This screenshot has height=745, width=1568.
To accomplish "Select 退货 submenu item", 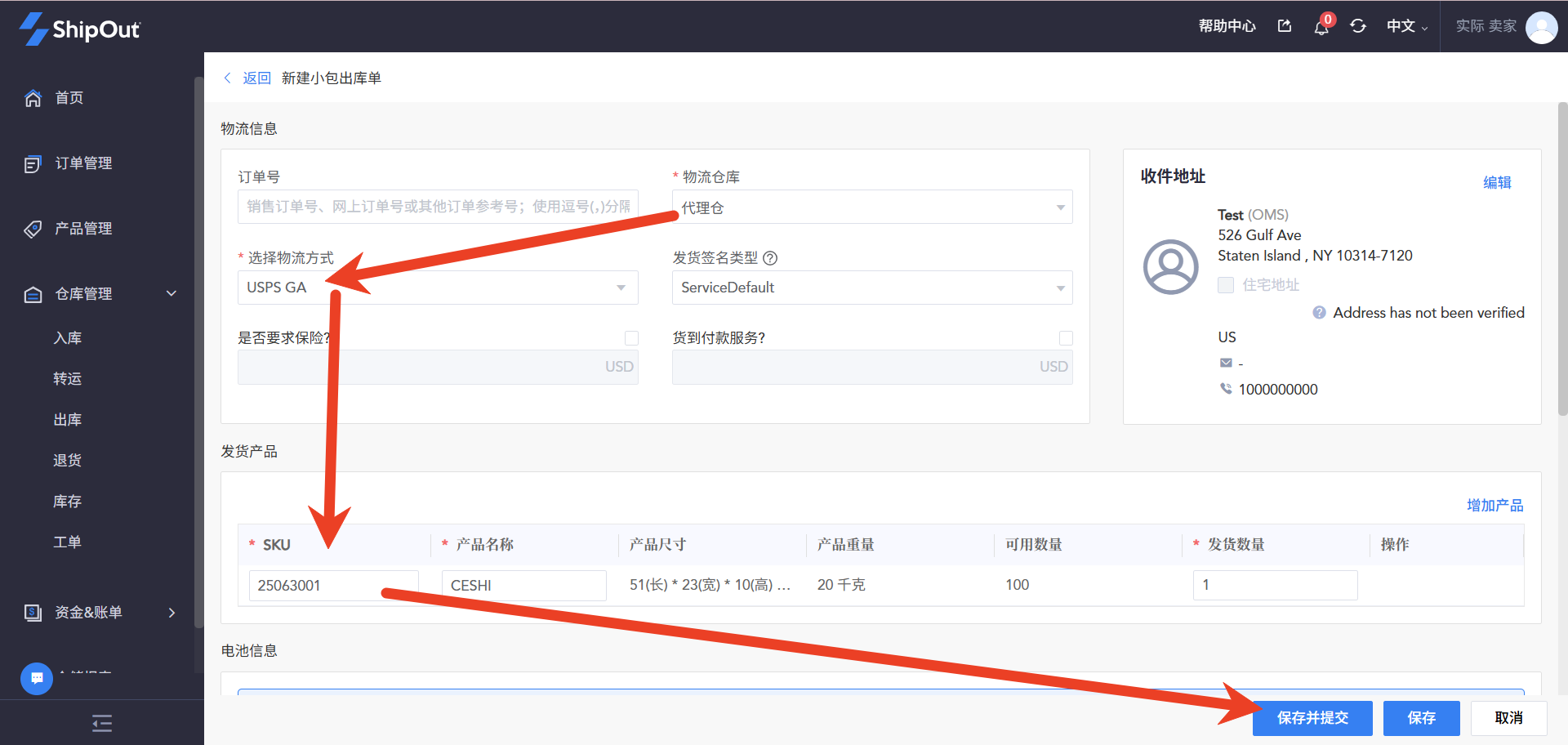I will 67,461.
